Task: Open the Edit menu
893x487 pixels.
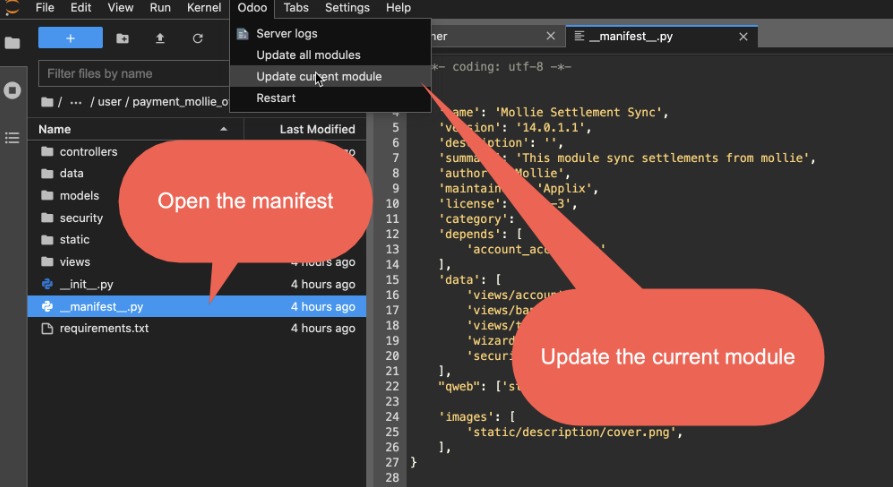Action: (x=81, y=7)
